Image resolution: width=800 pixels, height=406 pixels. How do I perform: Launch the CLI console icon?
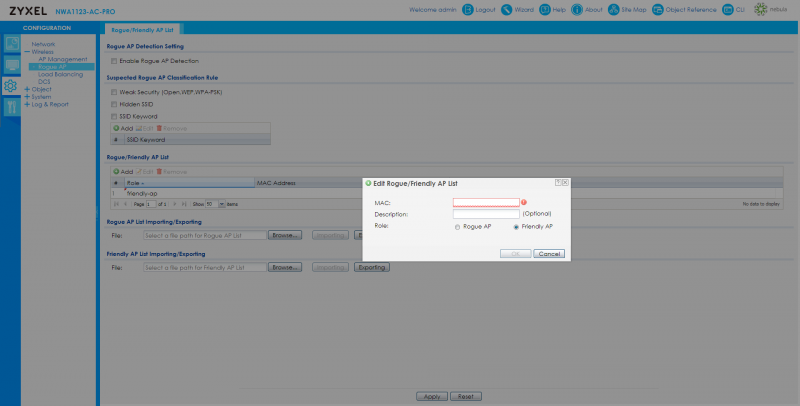728,10
